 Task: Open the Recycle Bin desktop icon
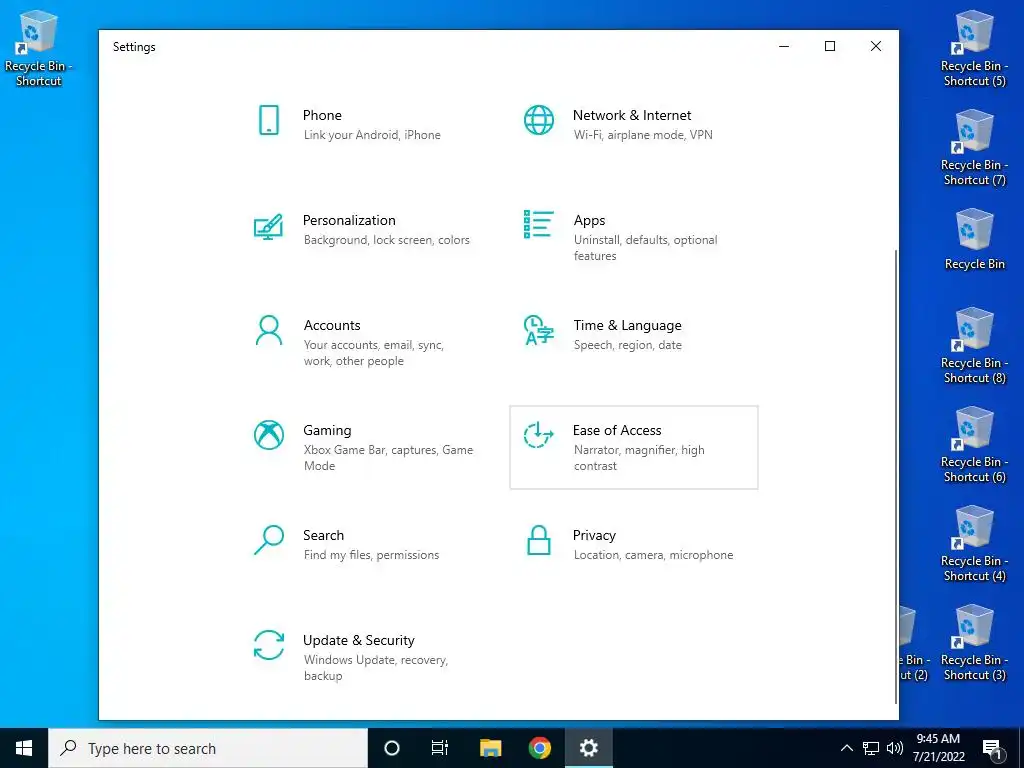click(x=974, y=238)
